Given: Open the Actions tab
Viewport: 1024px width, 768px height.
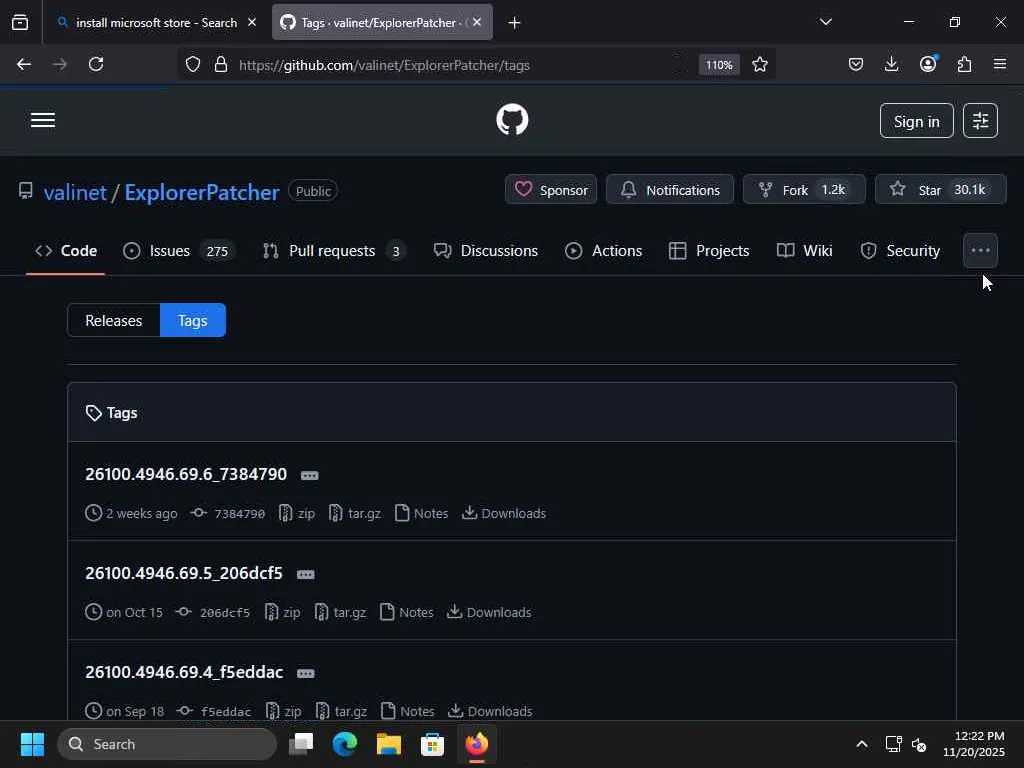Looking at the screenshot, I should click(x=603, y=251).
